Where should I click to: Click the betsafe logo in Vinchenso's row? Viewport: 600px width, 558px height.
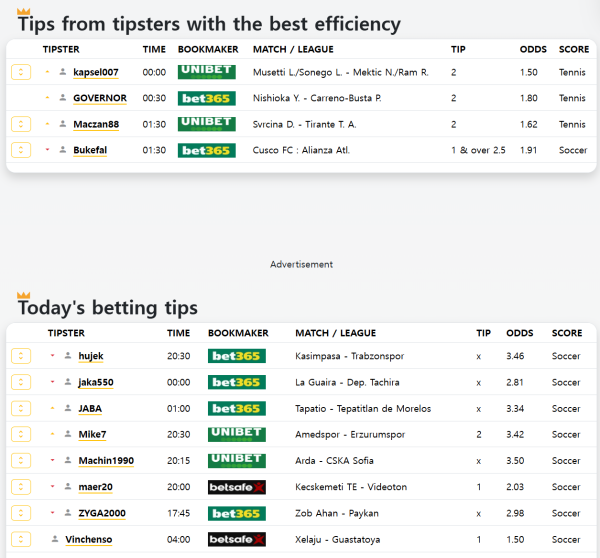point(237,539)
